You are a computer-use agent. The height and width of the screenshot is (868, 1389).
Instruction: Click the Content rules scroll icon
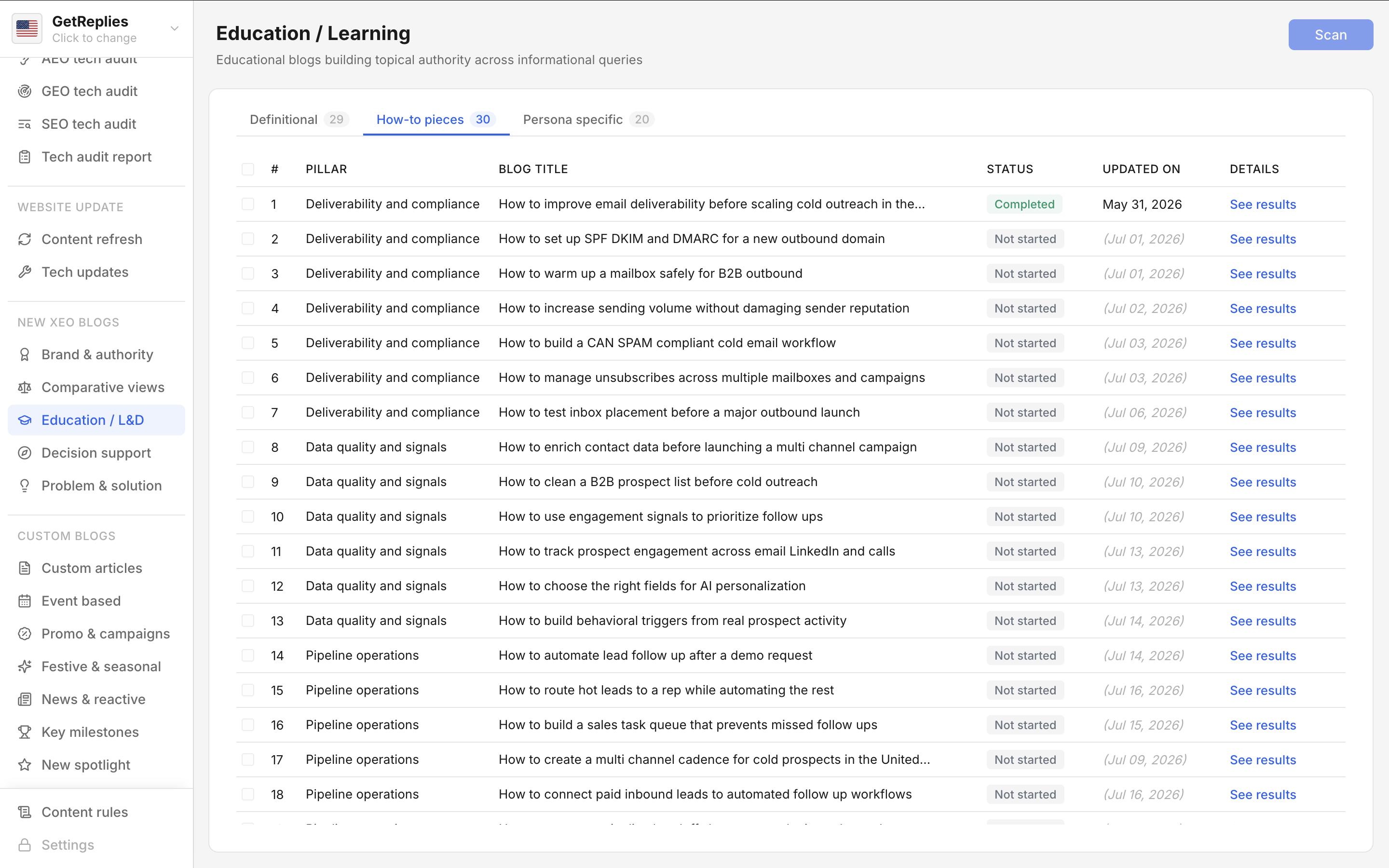[25, 813]
